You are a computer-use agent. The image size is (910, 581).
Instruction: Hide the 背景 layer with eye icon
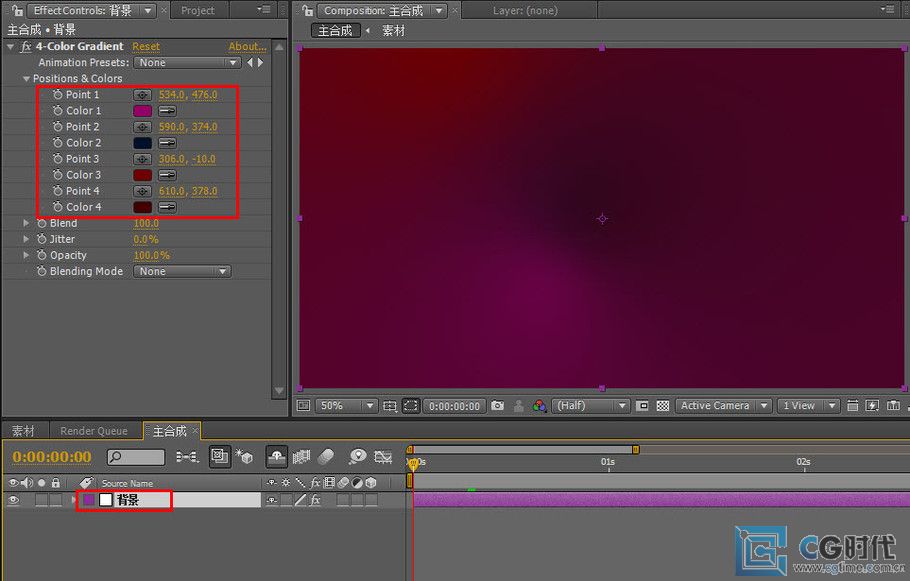click(13, 500)
